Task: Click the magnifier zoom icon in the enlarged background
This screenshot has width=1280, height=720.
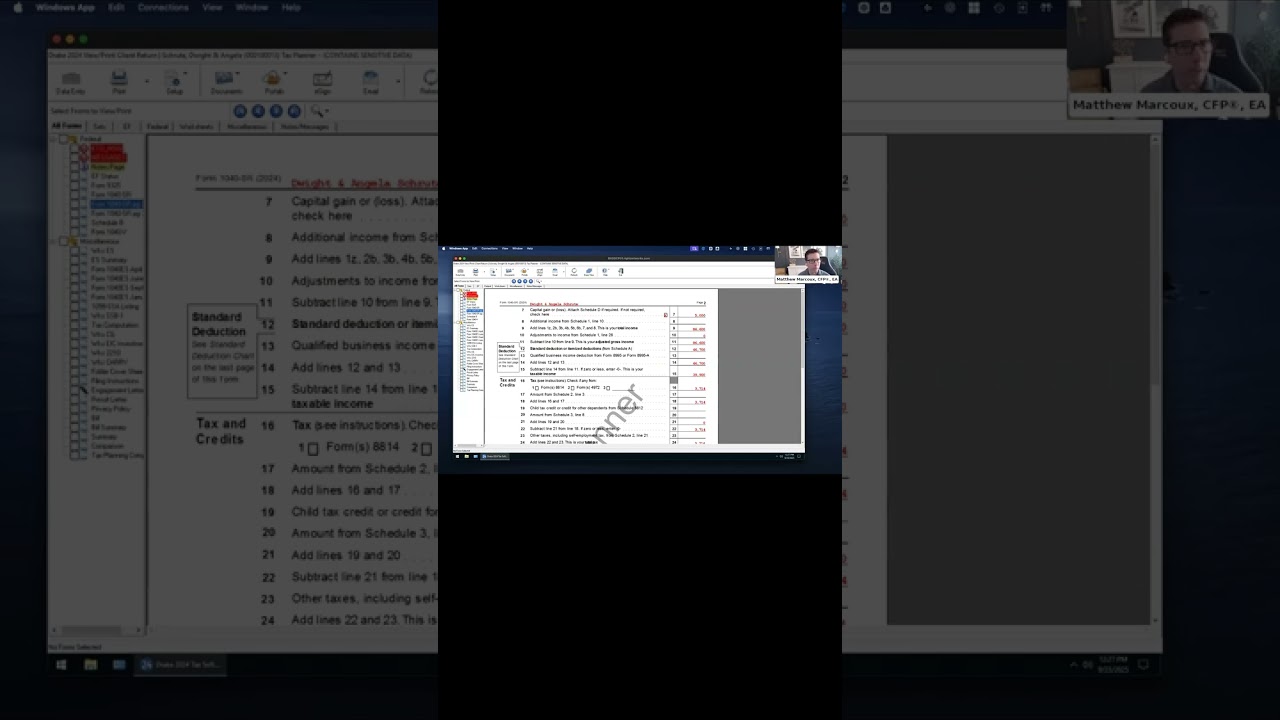Action: (318, 111)
